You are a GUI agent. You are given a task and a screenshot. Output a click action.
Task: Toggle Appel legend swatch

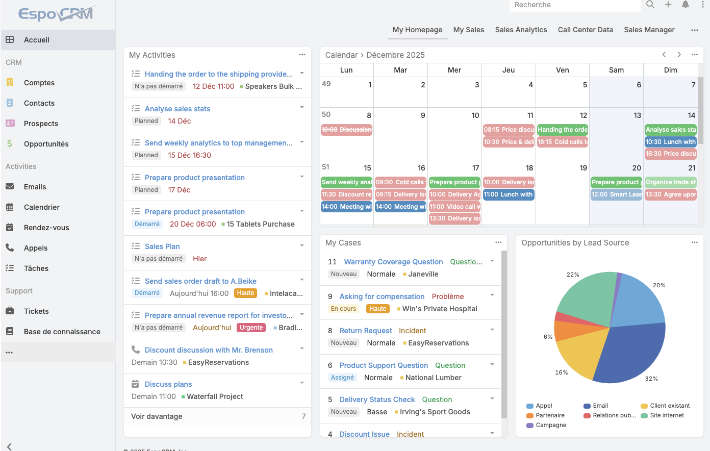tap(529, 406)
